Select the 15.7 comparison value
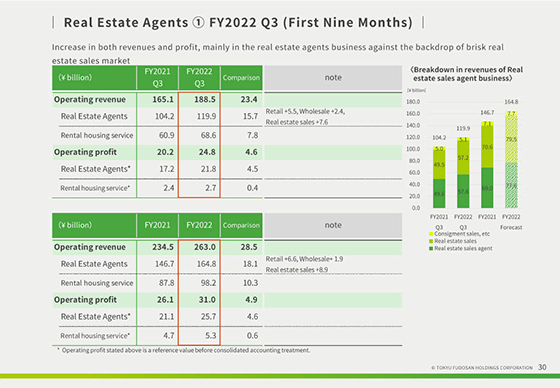 click(x=250, y=116)
